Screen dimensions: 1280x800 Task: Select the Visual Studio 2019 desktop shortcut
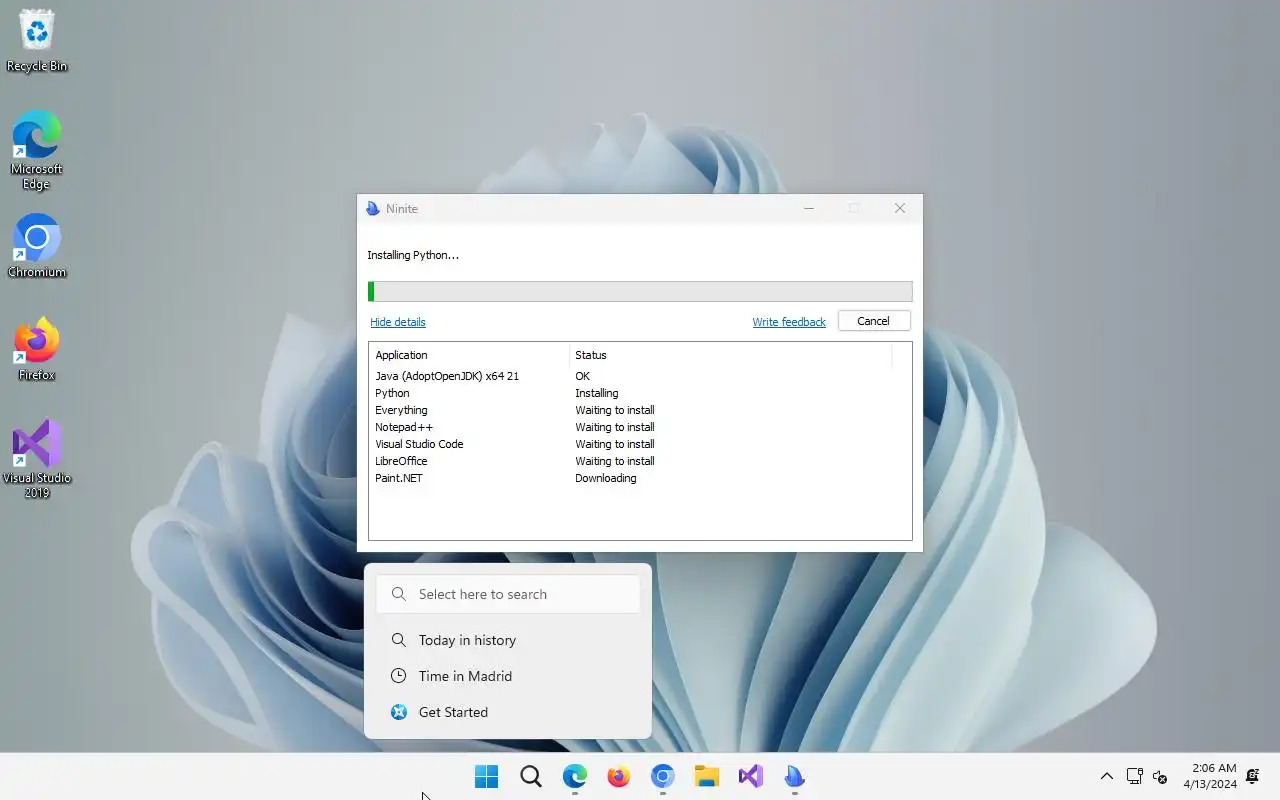[x=37, y=459]
